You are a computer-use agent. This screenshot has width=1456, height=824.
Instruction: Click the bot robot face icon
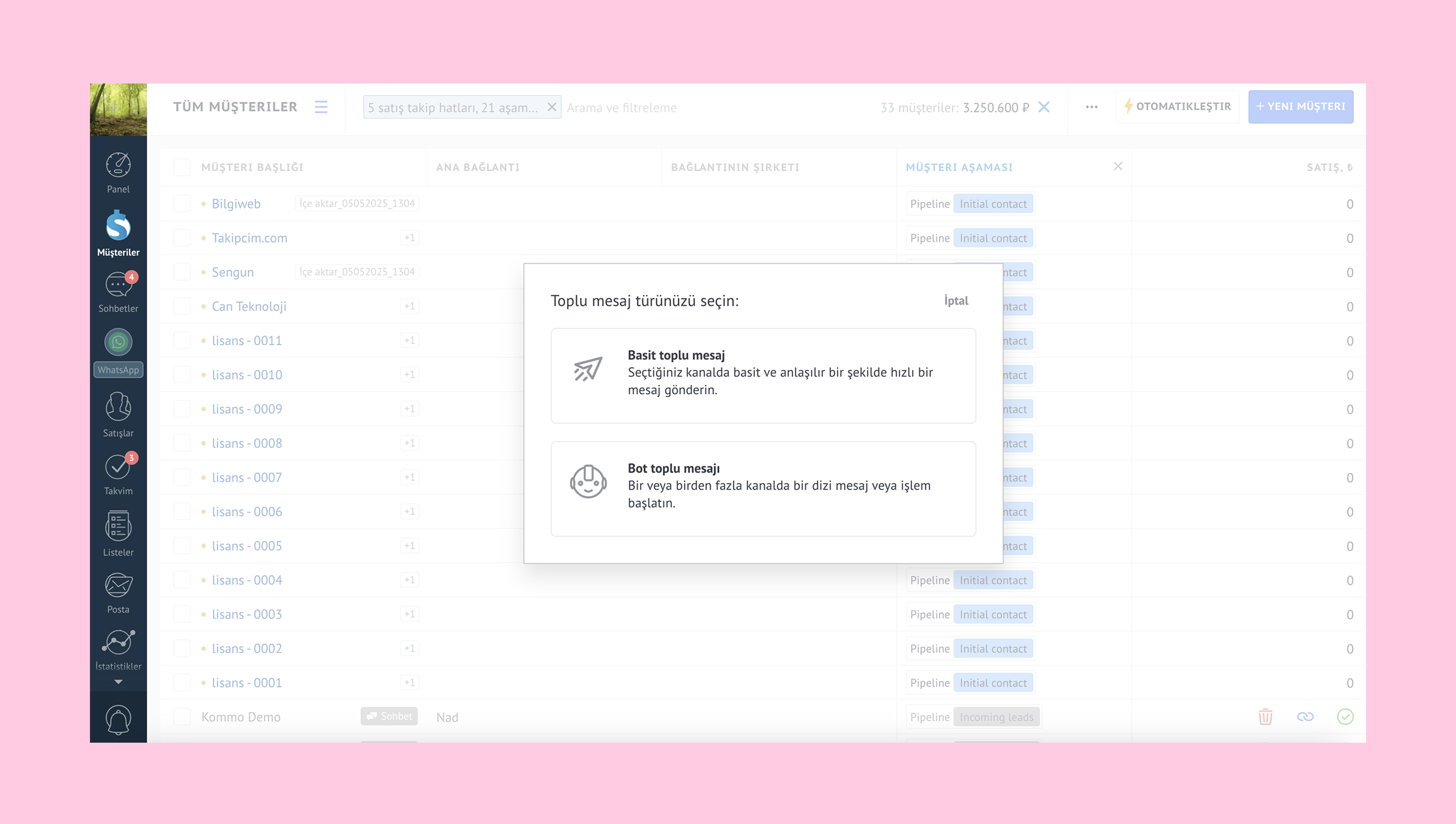(588, 482)
